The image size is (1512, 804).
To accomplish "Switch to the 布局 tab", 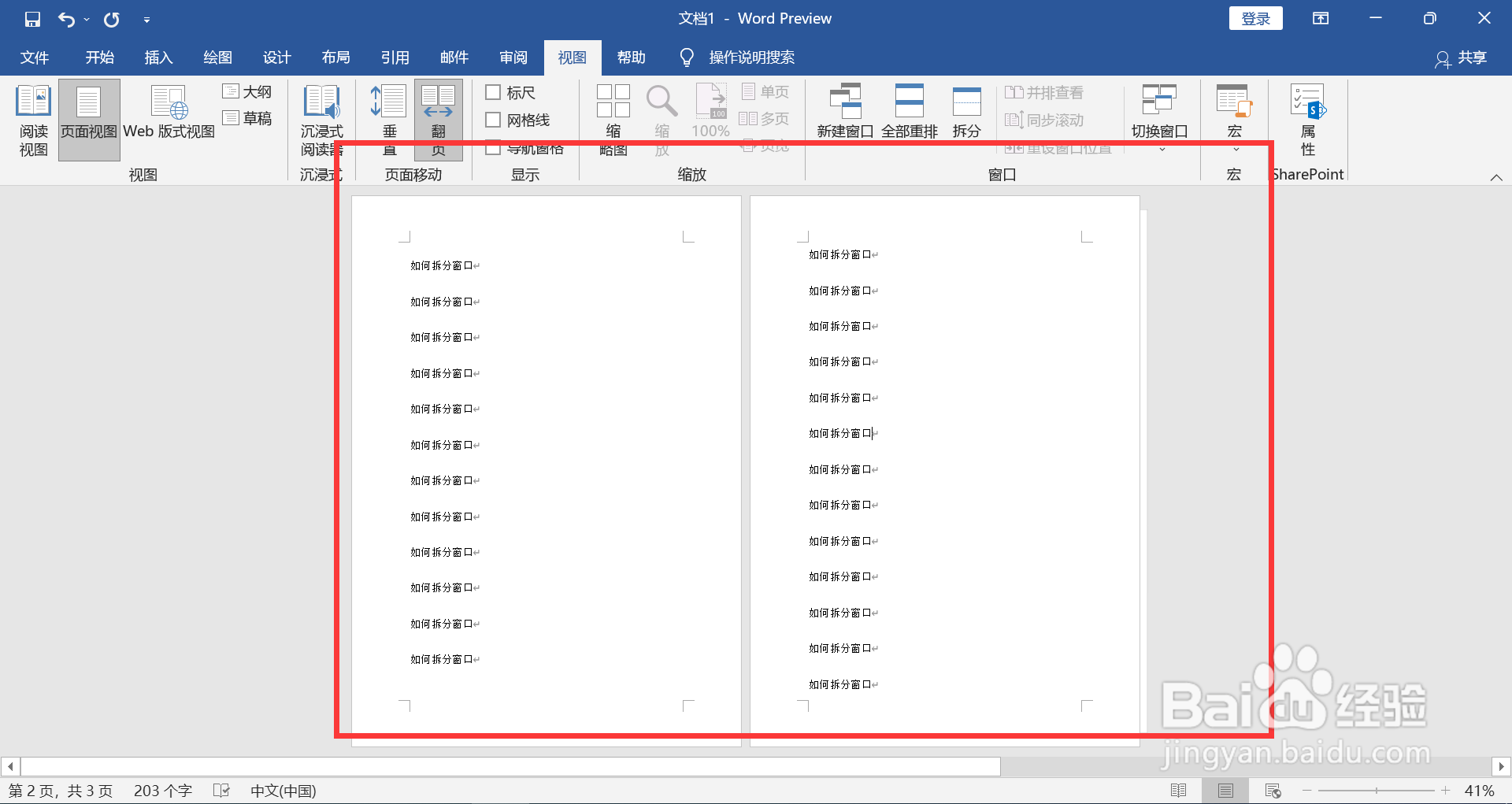I will 335,57.
